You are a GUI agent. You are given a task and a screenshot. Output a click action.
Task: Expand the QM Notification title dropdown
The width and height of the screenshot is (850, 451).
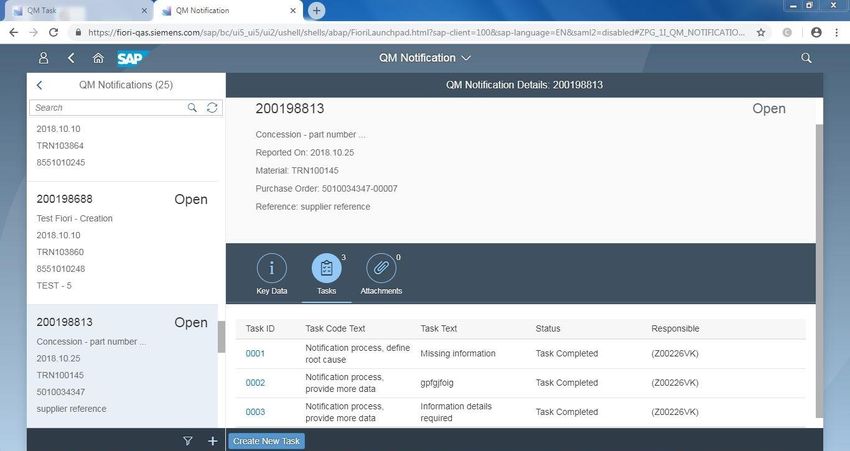425,58
